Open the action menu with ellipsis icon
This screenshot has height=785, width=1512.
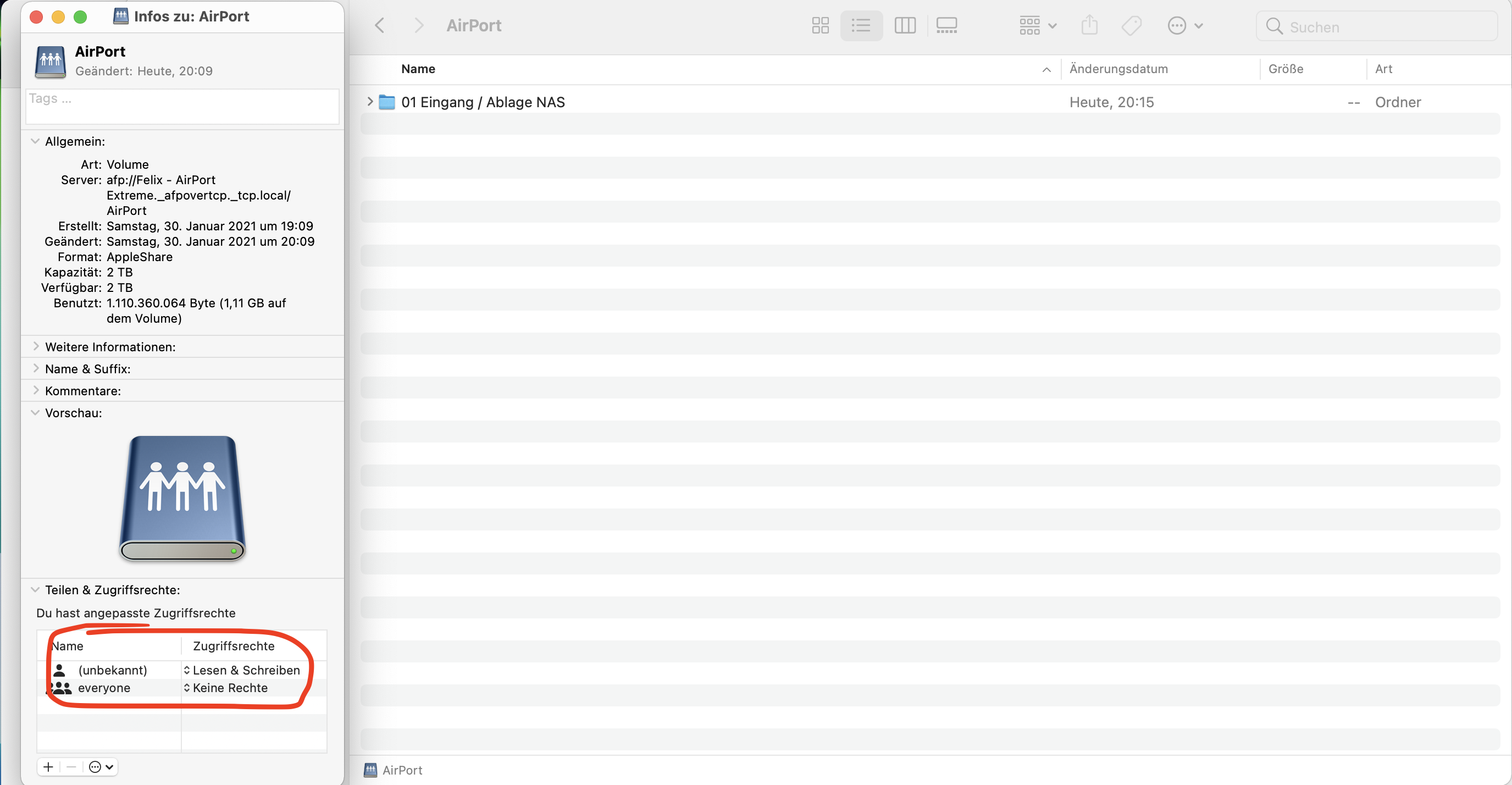[x=1184, y=26]
